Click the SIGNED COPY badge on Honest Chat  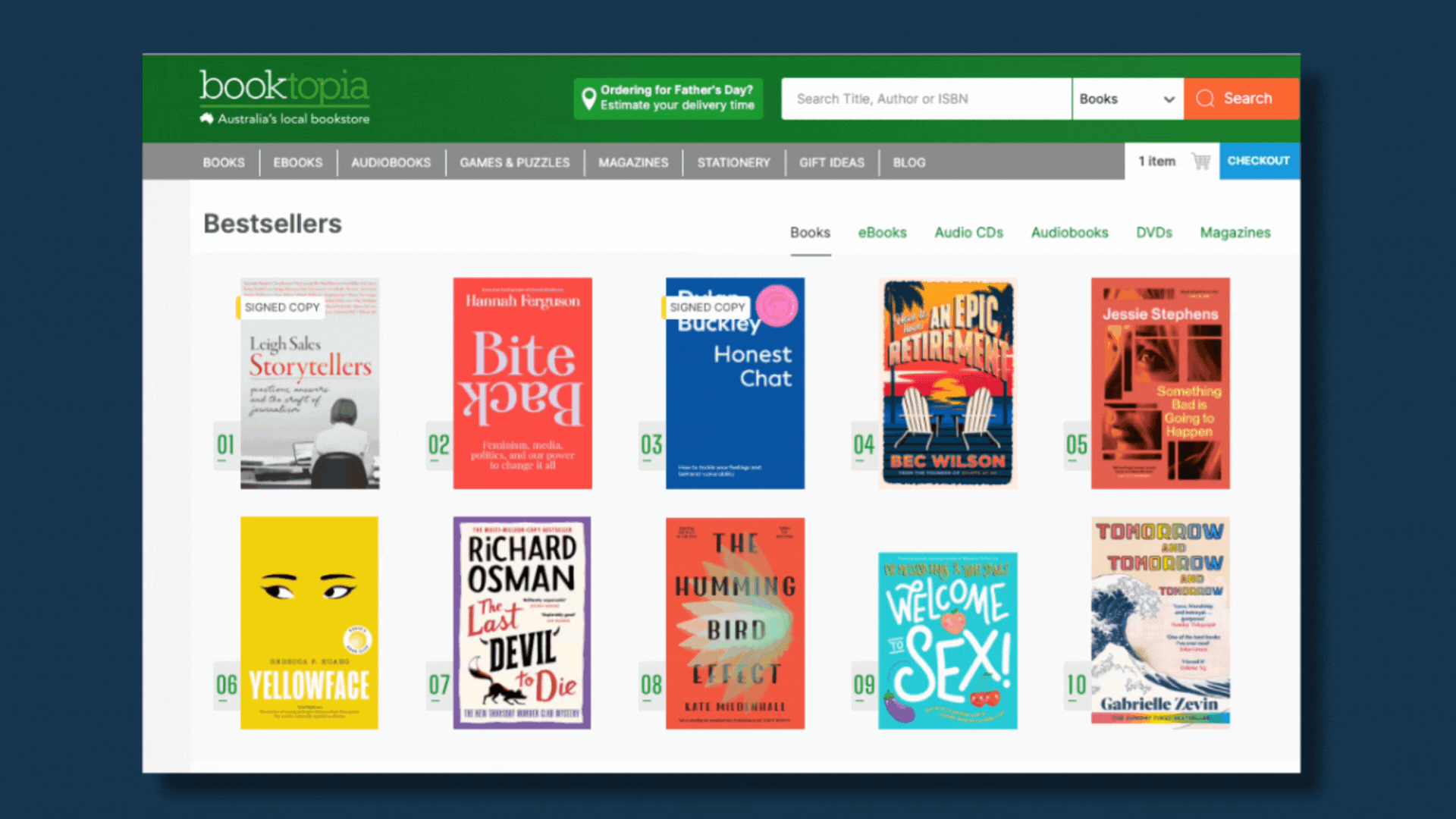click(707, 307)
